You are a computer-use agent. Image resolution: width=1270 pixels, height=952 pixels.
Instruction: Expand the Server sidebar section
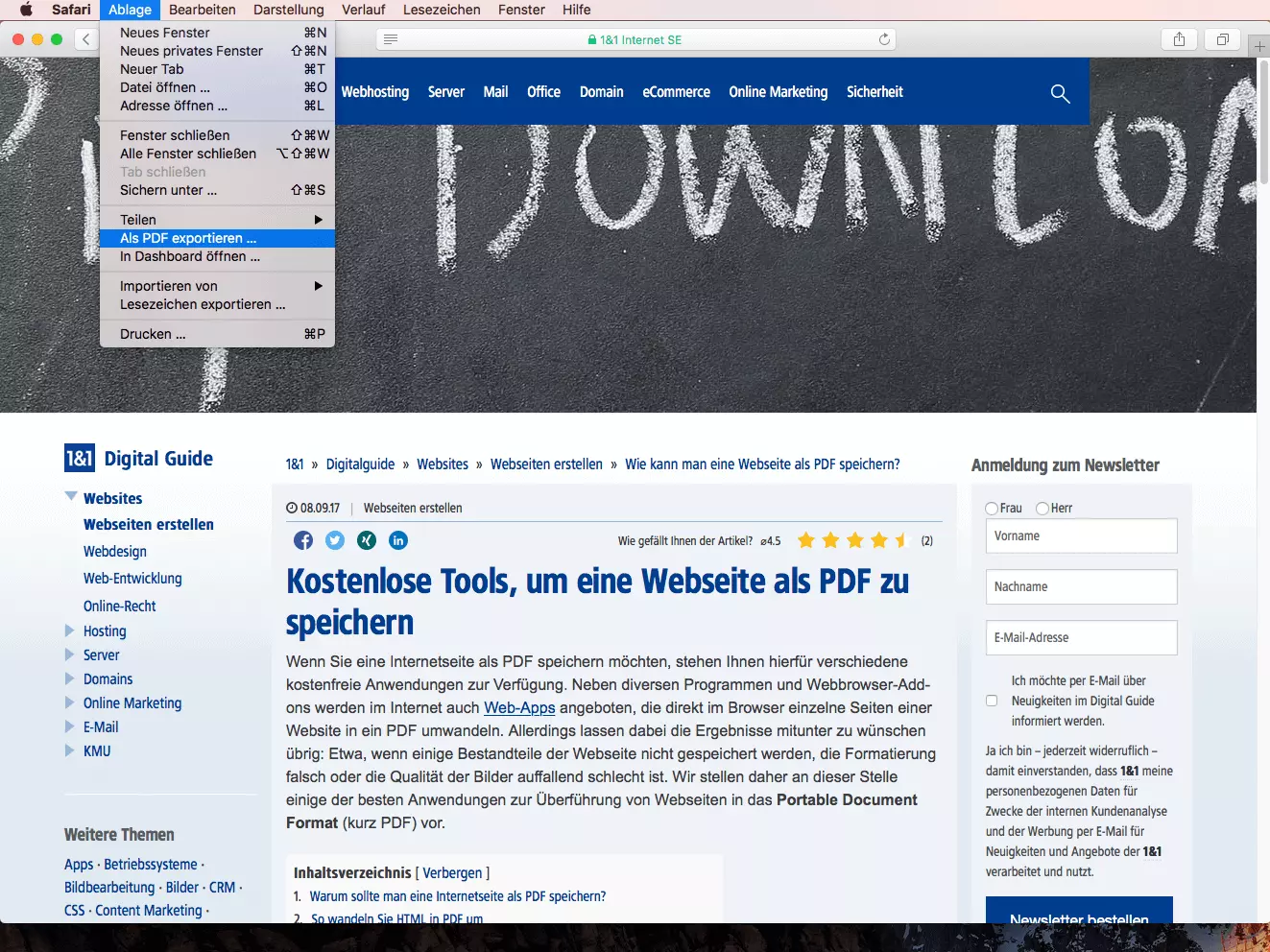pos(69,654)
